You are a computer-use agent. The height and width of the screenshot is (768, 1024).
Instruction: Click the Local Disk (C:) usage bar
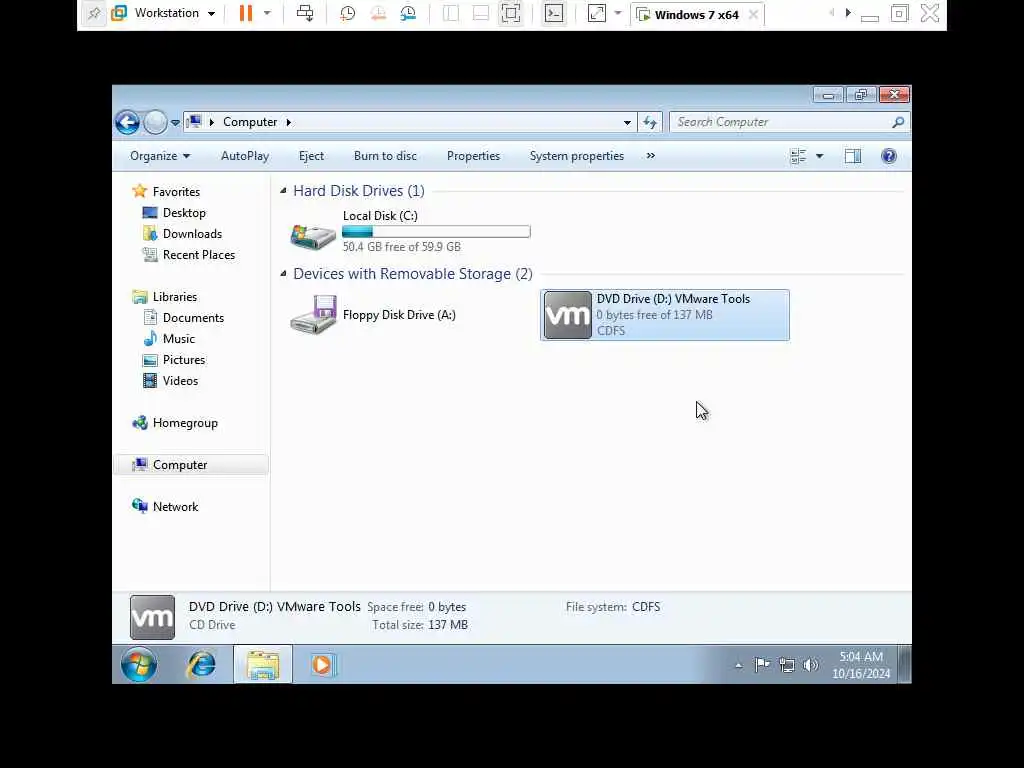(x=436, y=231)
